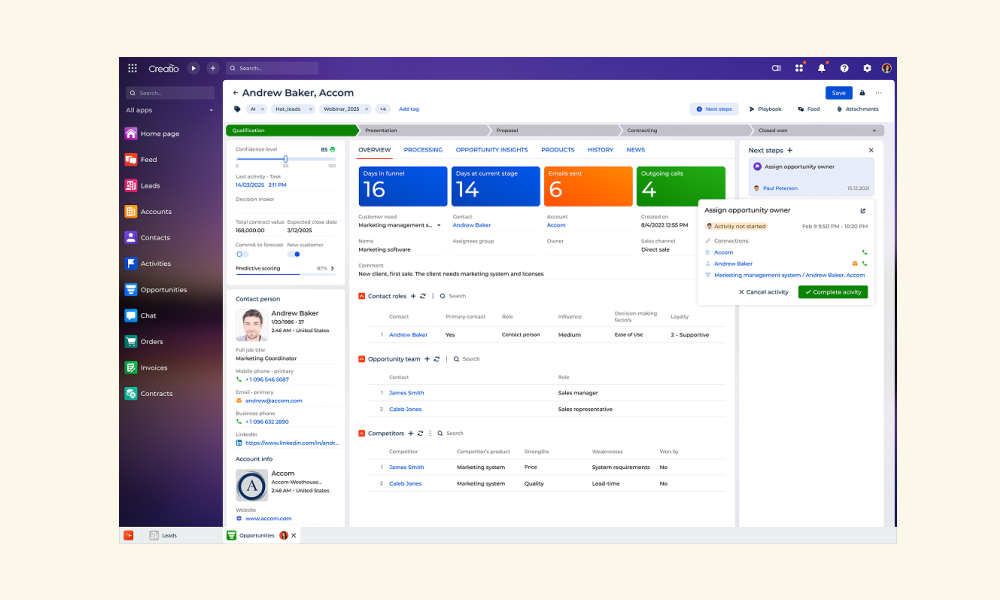The width and height of the screenshot is (1000, 600).
Task: Switch to the Processing tab
Action: [x=423, y=150]
